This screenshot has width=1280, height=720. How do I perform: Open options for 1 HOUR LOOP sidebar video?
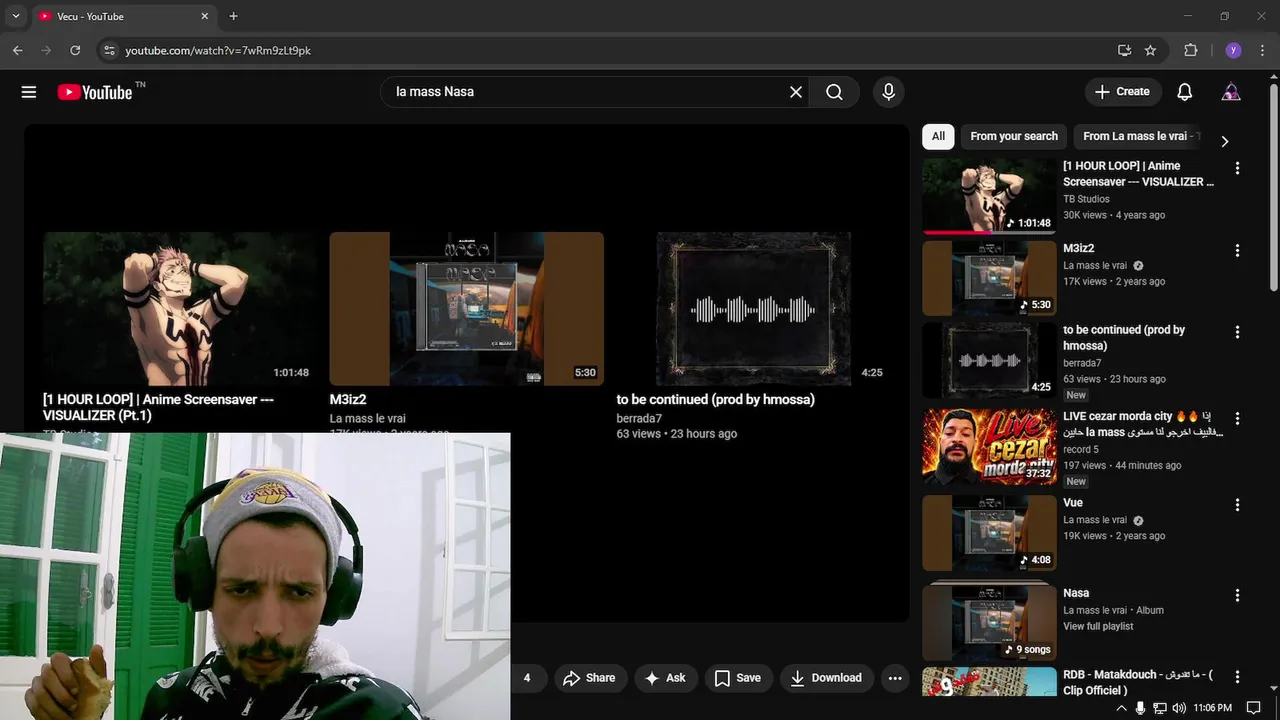(x=1237, y=169)
